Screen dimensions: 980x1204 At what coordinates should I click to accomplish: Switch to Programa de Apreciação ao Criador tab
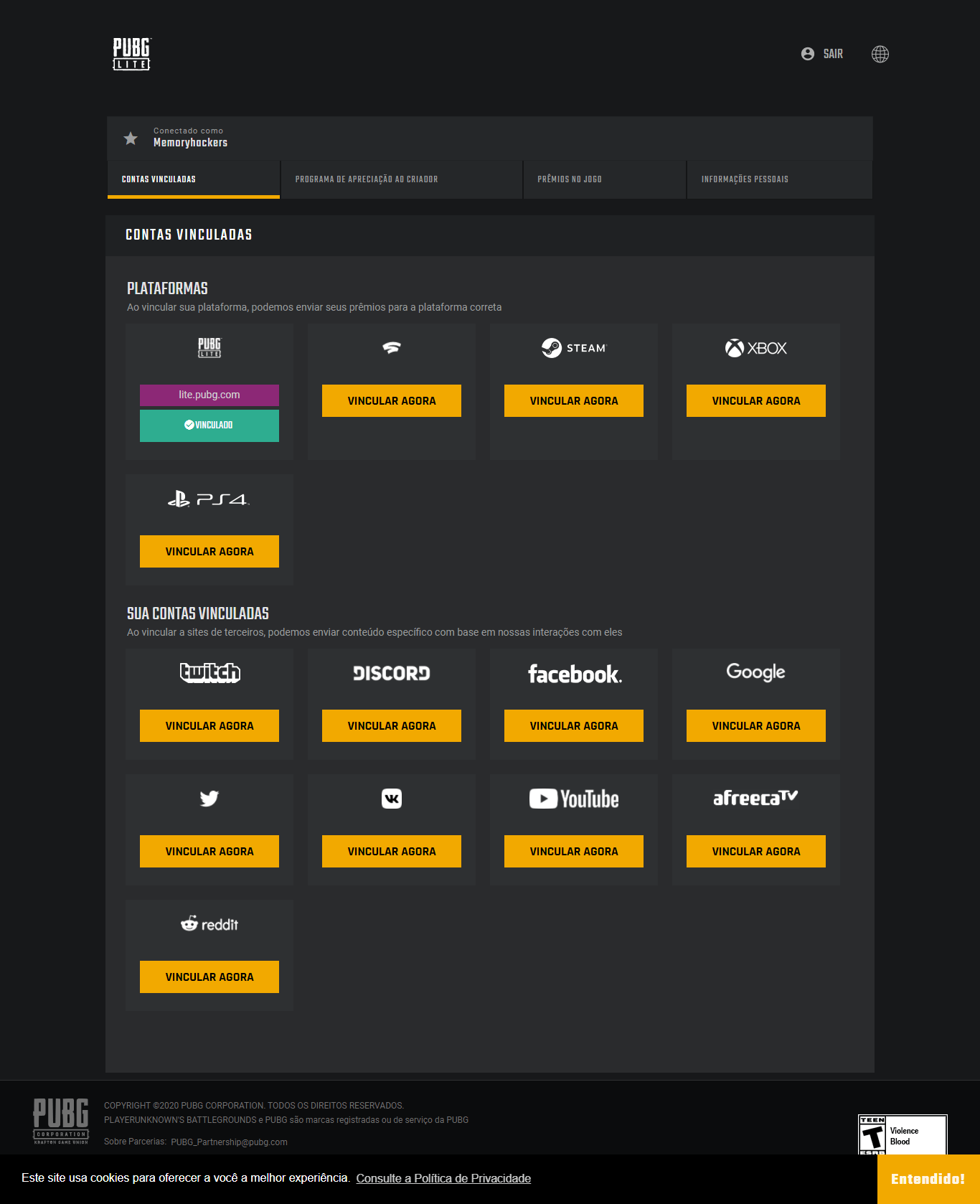point(402,179)
